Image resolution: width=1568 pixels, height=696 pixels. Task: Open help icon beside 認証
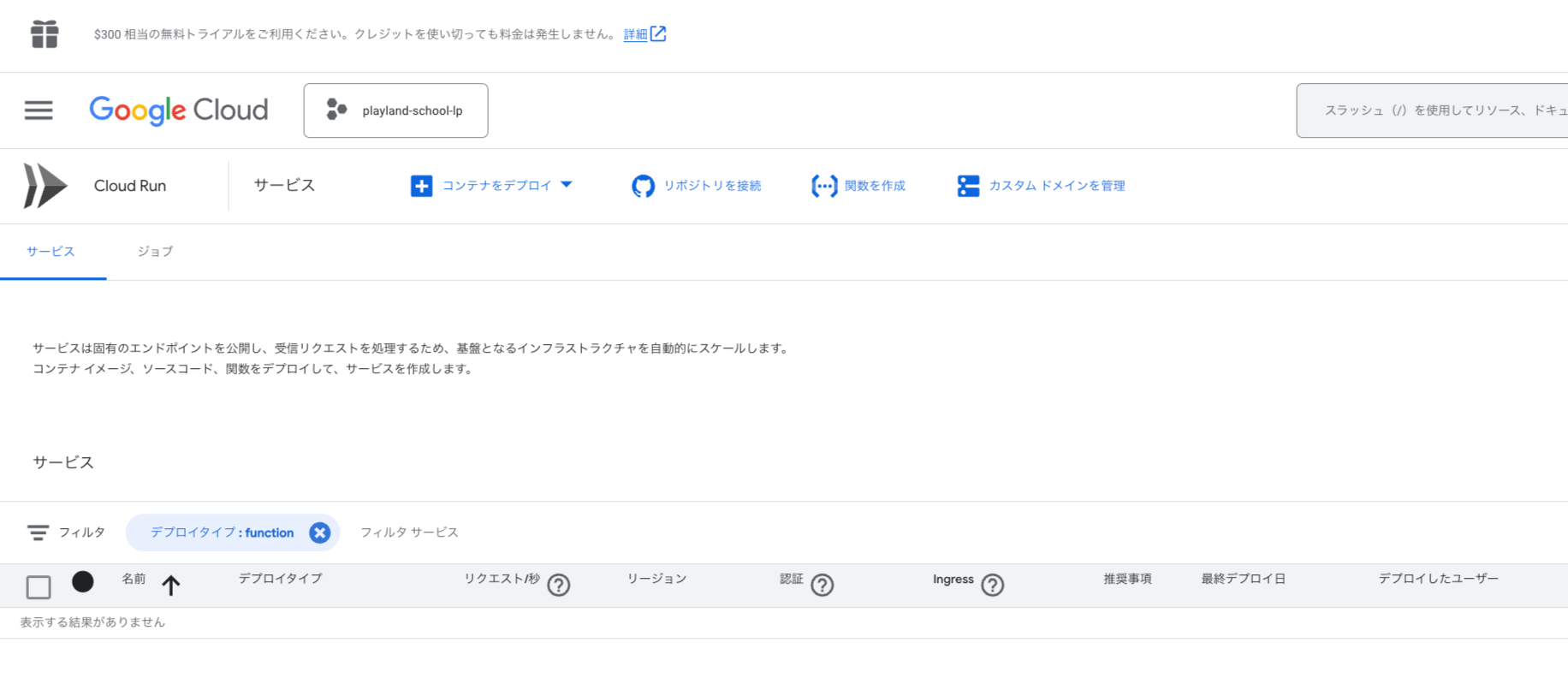coord(823,585)
